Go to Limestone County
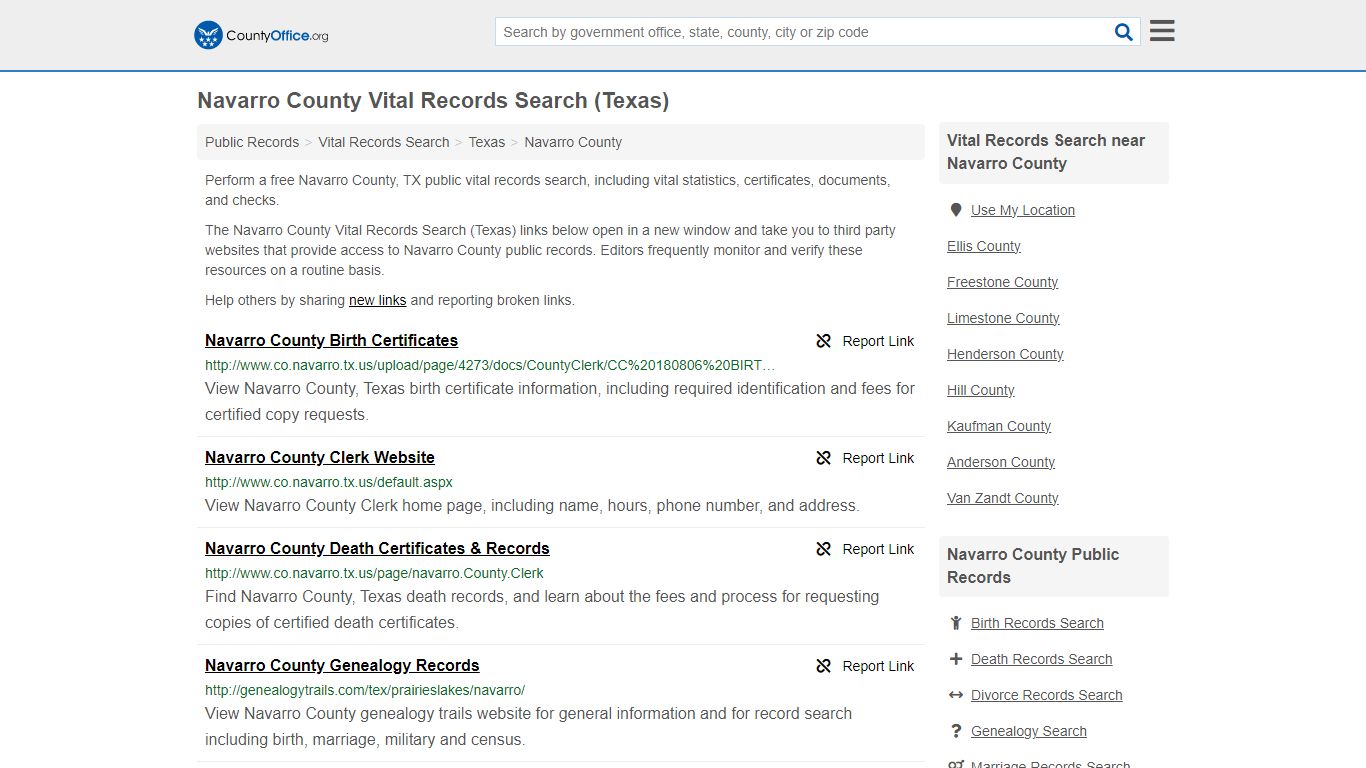This screenshot has height=768, width=1366. 1003,318
